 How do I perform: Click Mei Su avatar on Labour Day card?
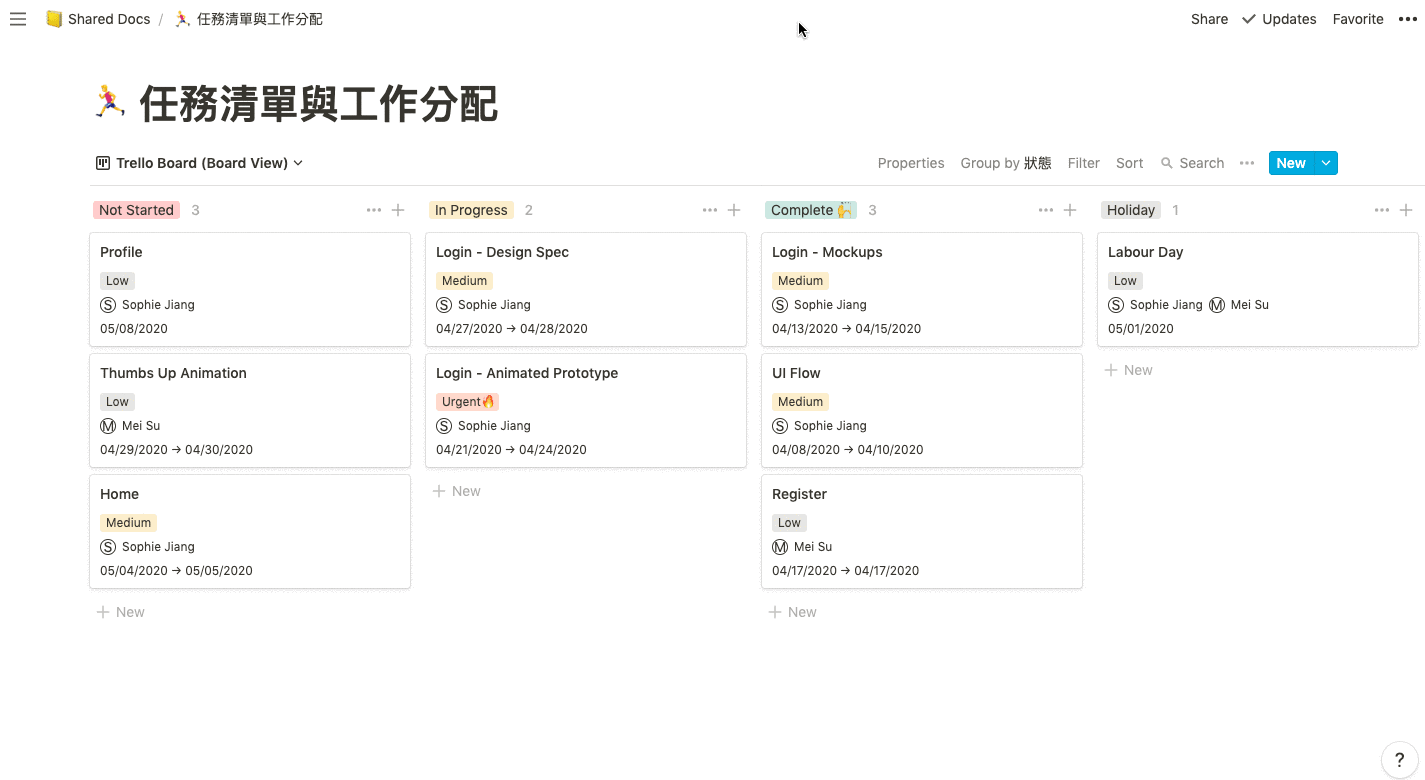tap(1217, 305)
